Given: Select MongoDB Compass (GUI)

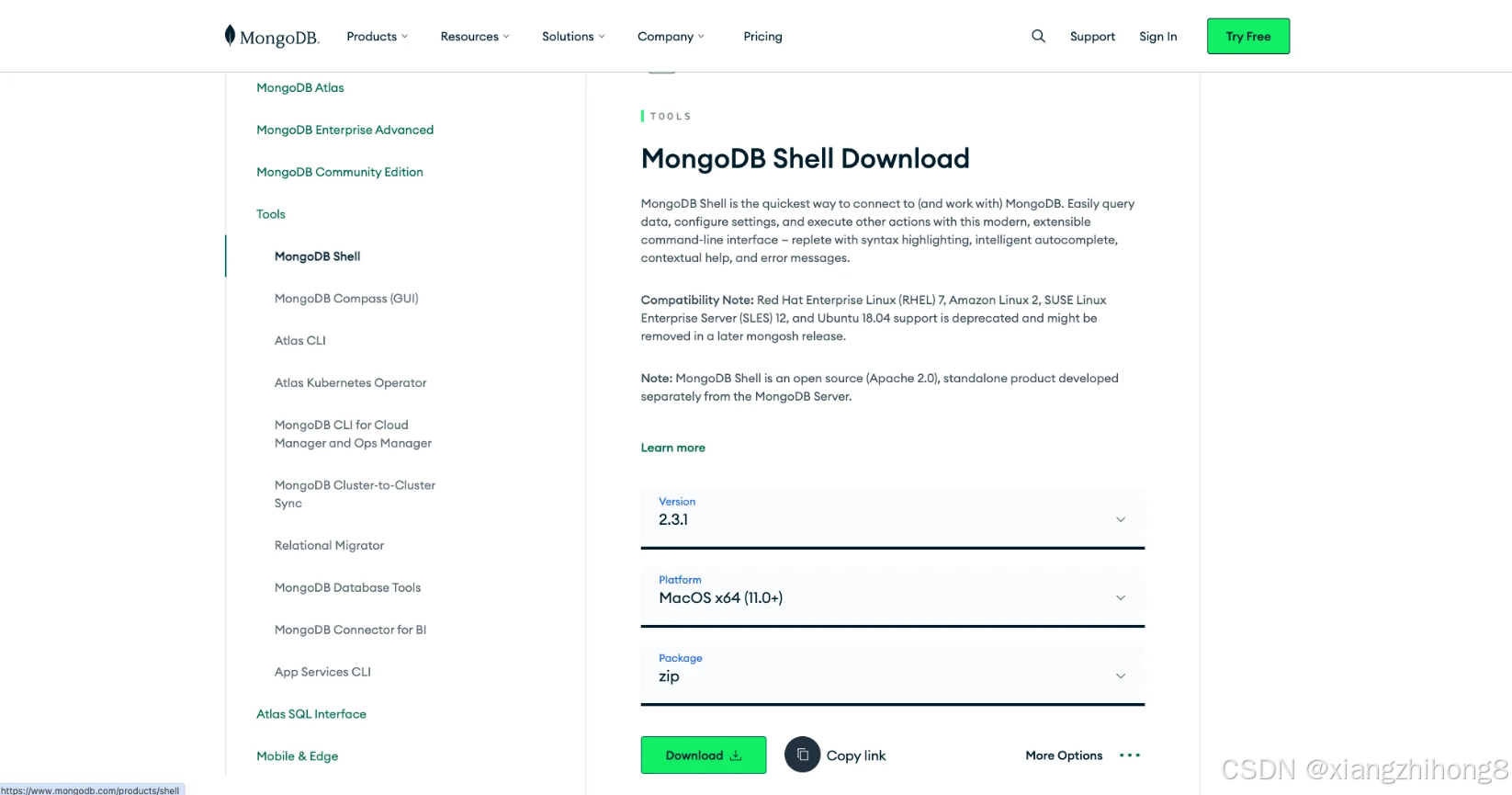Looking at the screenshot, I should click(346, 299).
